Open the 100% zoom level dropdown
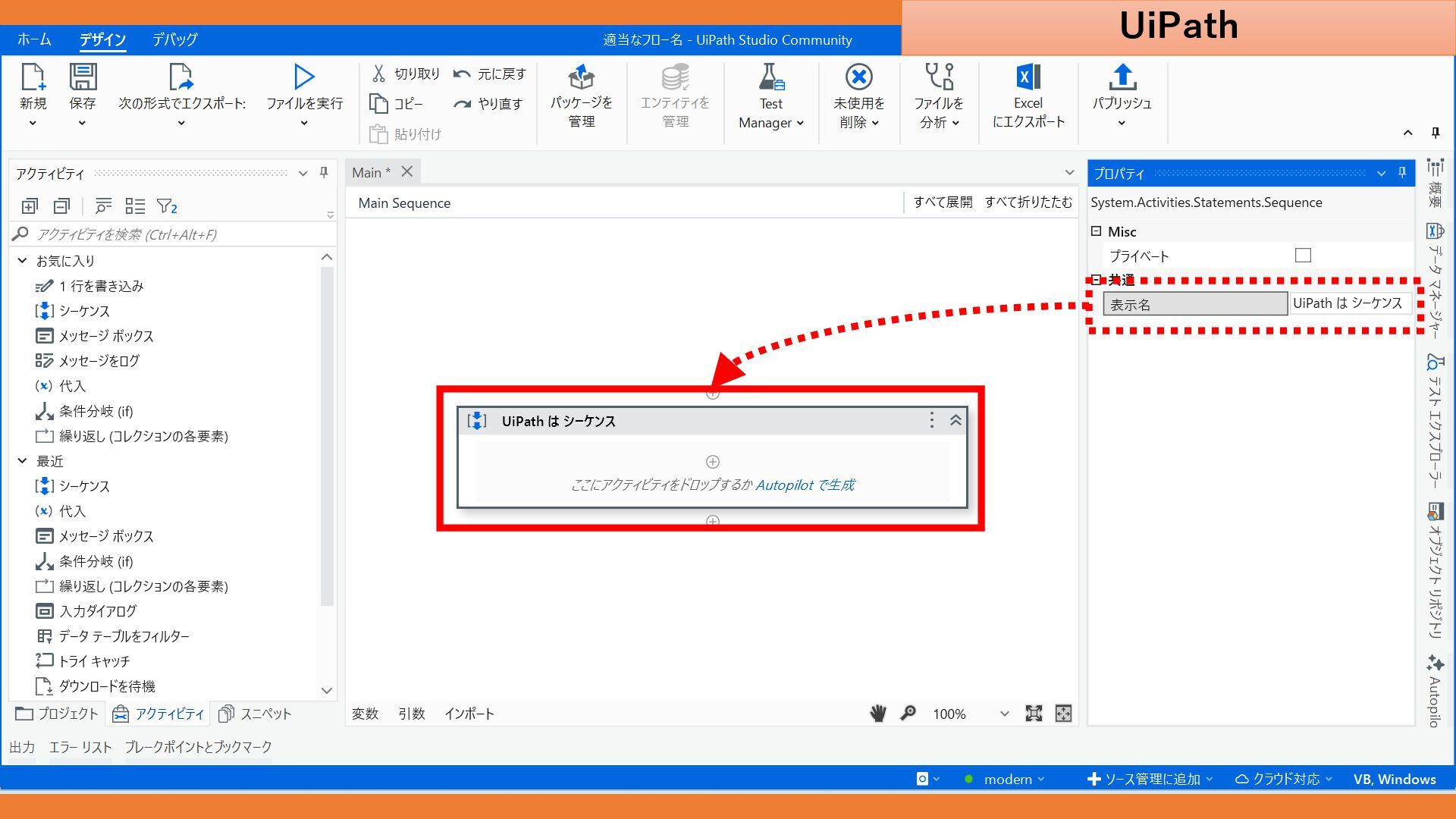 1004,714
